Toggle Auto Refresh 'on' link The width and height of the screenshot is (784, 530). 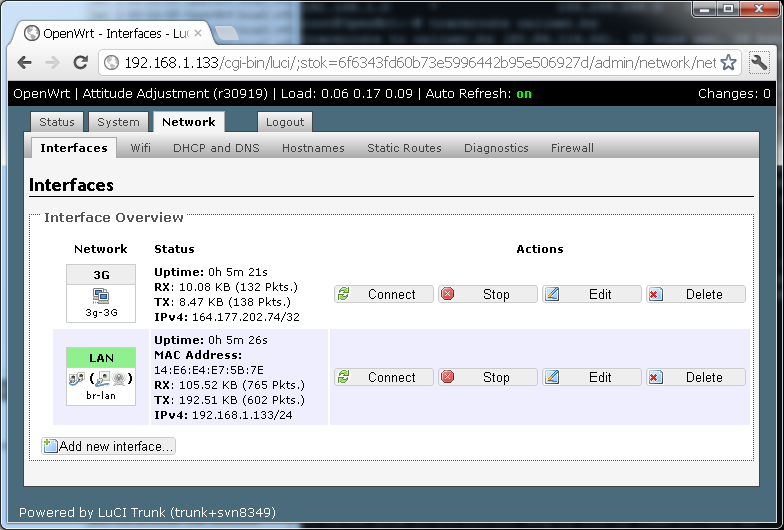(x=524, y=94)
